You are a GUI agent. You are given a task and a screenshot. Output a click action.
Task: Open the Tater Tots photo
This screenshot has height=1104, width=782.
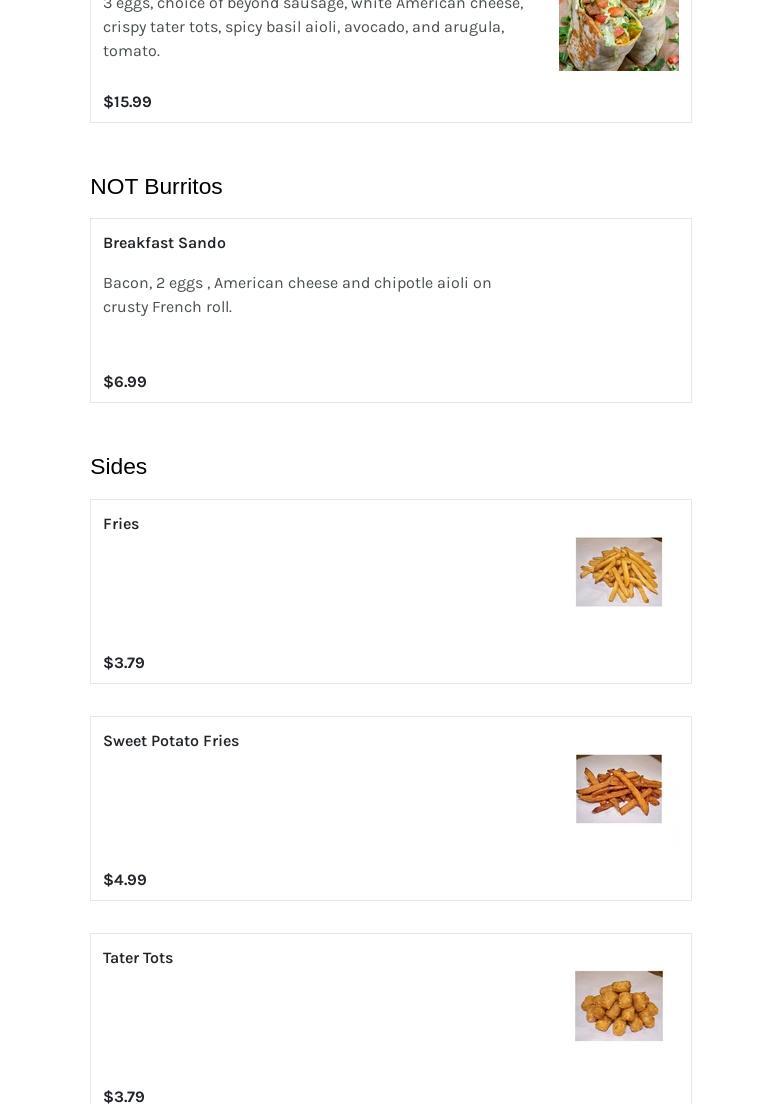(619, 1005)
